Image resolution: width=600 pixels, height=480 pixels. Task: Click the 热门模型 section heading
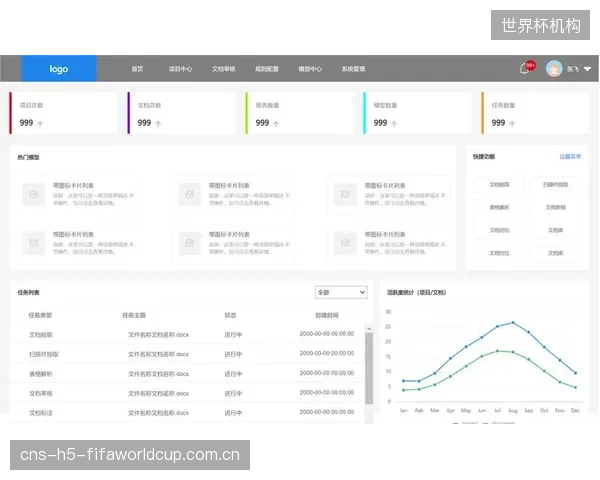tap(28, 157)
